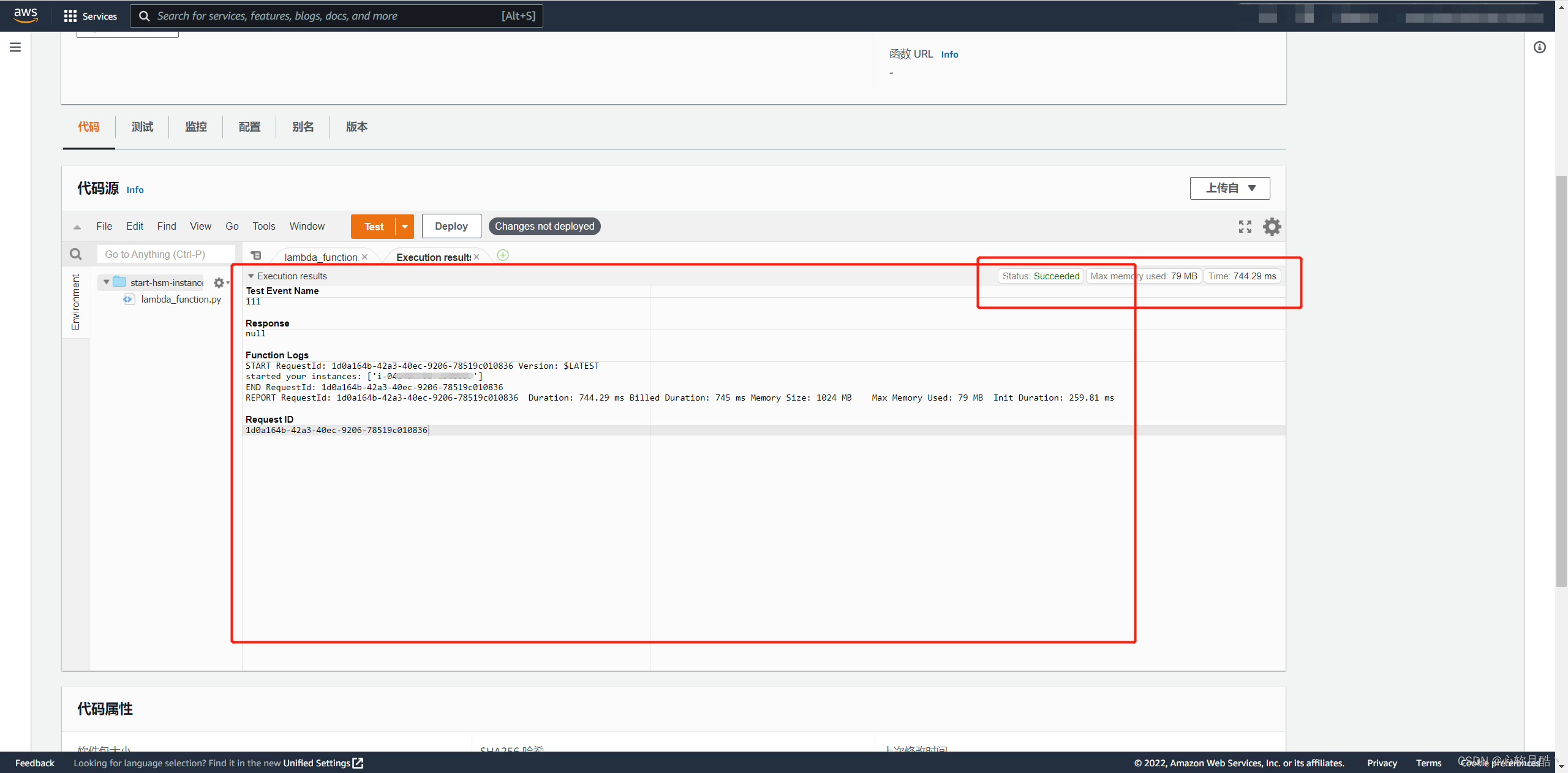The width and height of the screenshot is (1568, 773).
Task: Click the Go to Anything field
Action: pyautogui.click(x=165, y=254)
